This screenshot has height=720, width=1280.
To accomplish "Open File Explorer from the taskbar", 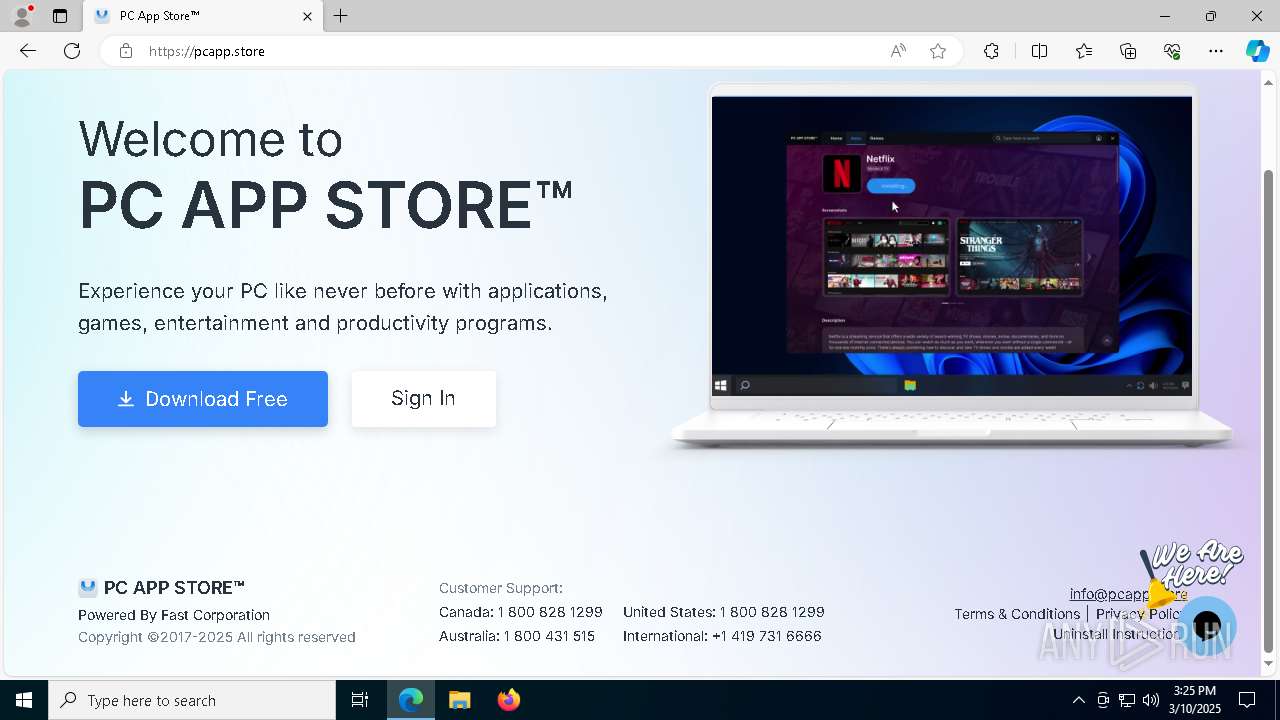I will [x=459, y=700].
